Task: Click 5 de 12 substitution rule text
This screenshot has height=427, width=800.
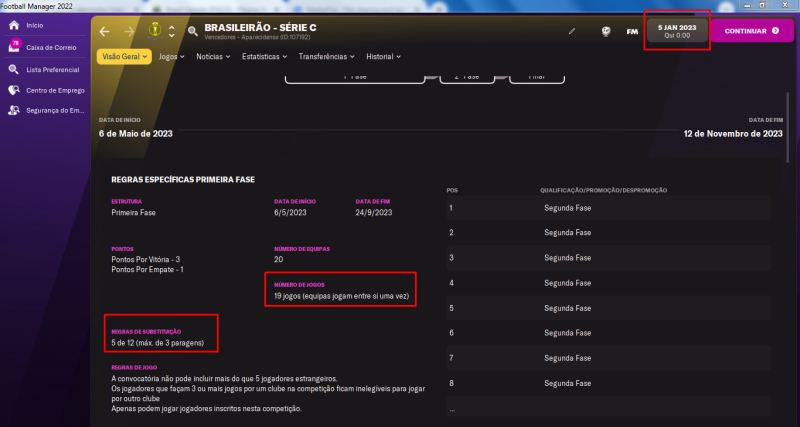Action: (158, 343)
